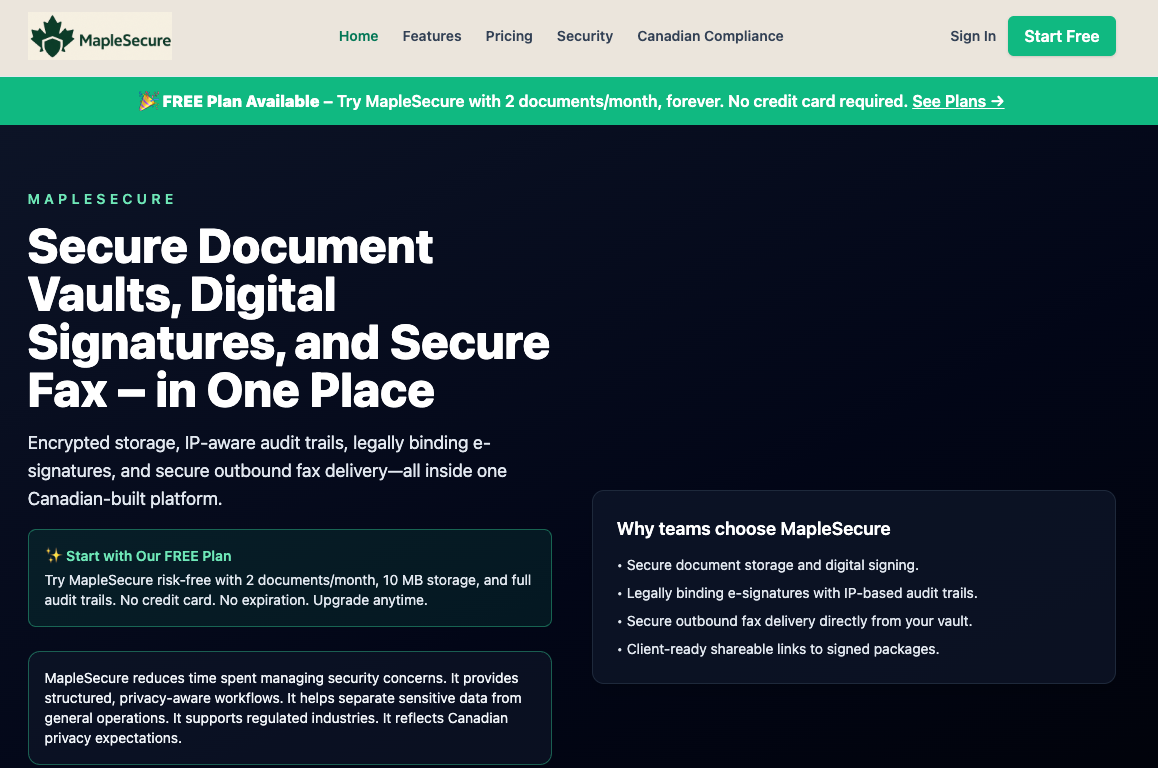1158x768 pixels.
Task: Open the Home navigation item
Action: point(358,36)
